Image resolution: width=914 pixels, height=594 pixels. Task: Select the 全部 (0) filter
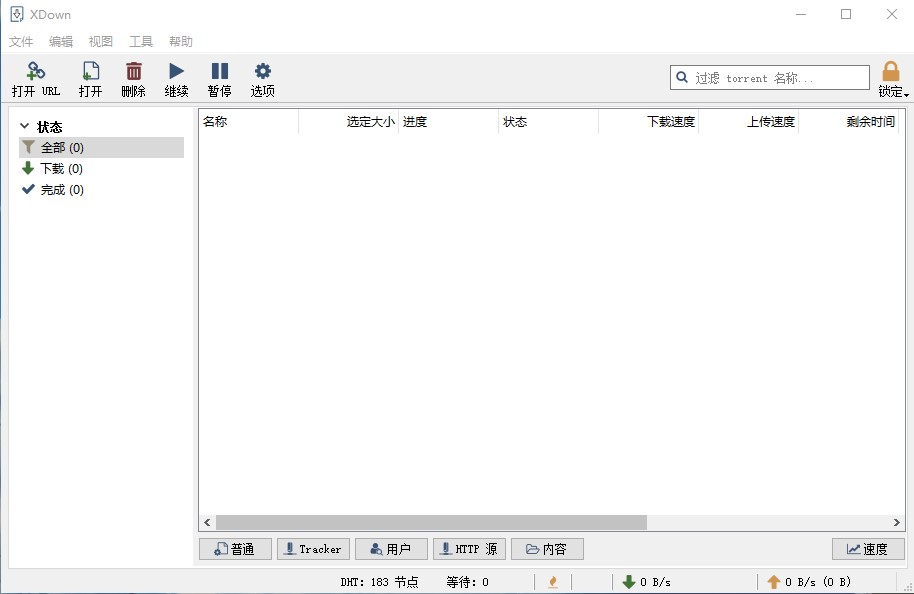[101, 147]
